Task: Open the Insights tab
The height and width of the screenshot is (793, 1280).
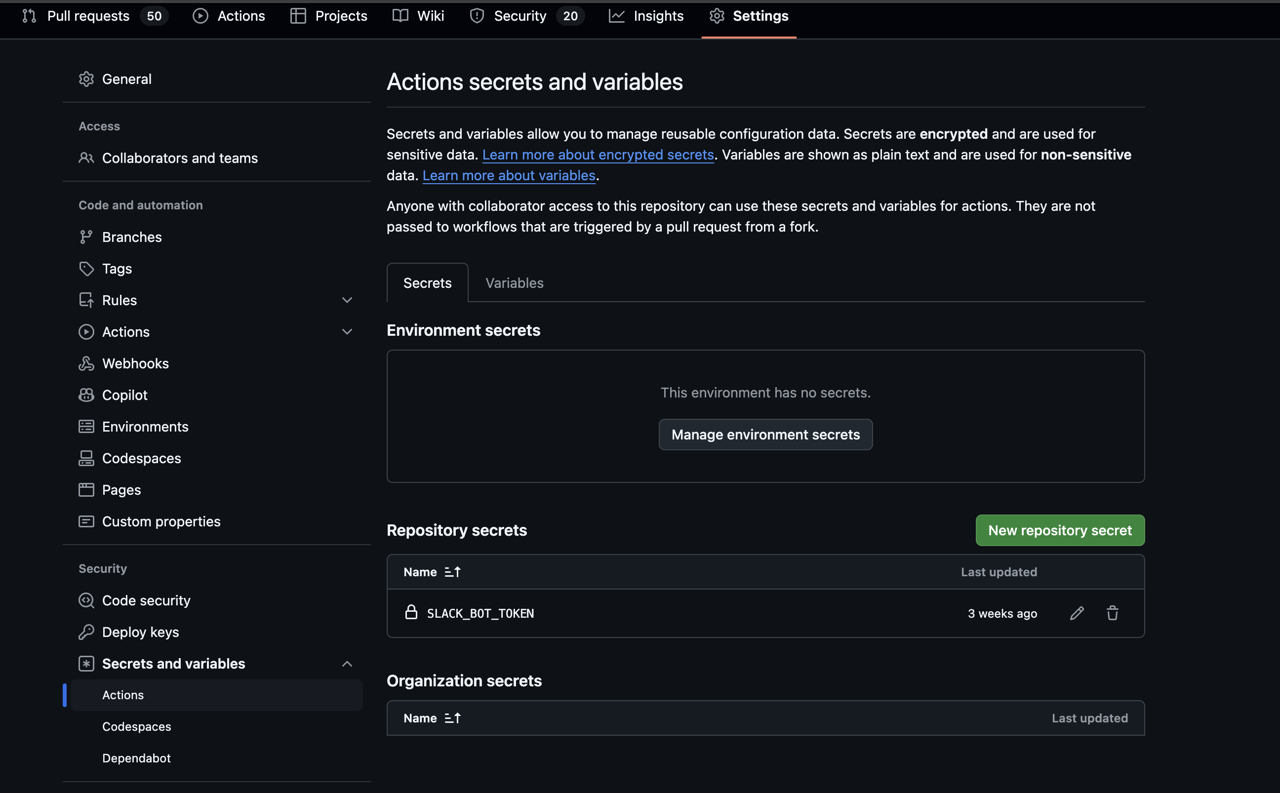Action: [x=647, y=16]
